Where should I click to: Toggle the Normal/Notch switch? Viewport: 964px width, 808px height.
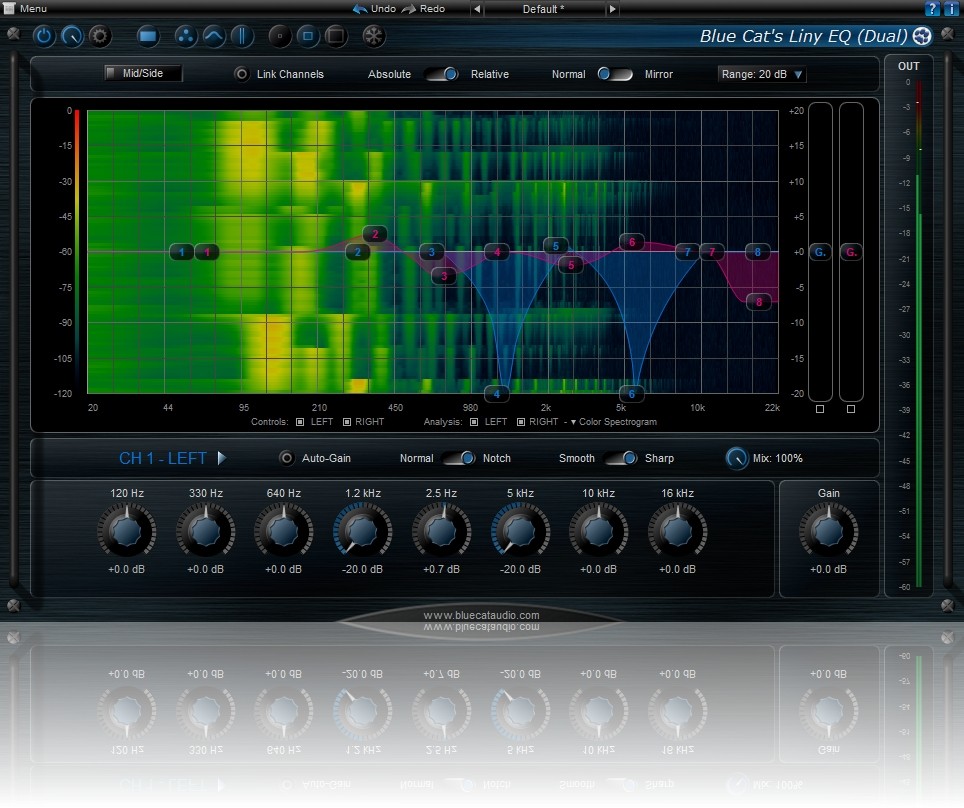coord(459,458)
